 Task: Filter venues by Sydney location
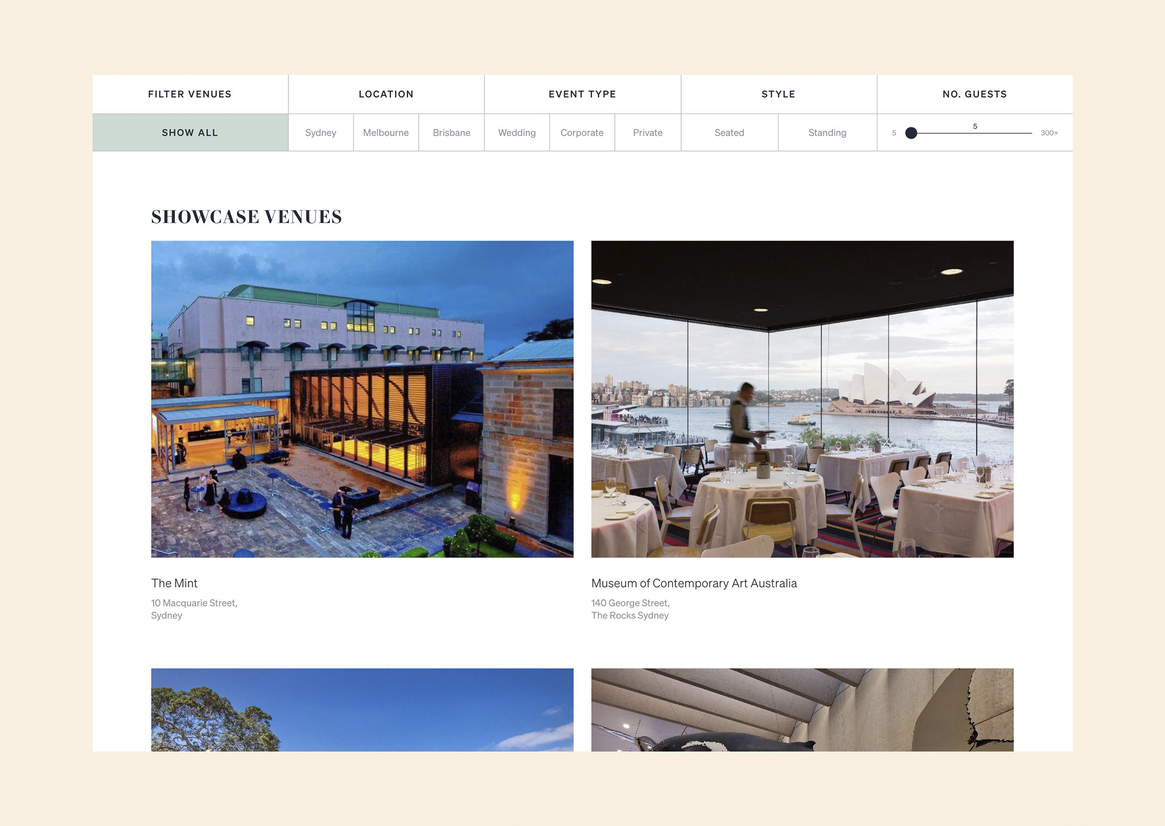pyautogui.click(x=321, y=132)
